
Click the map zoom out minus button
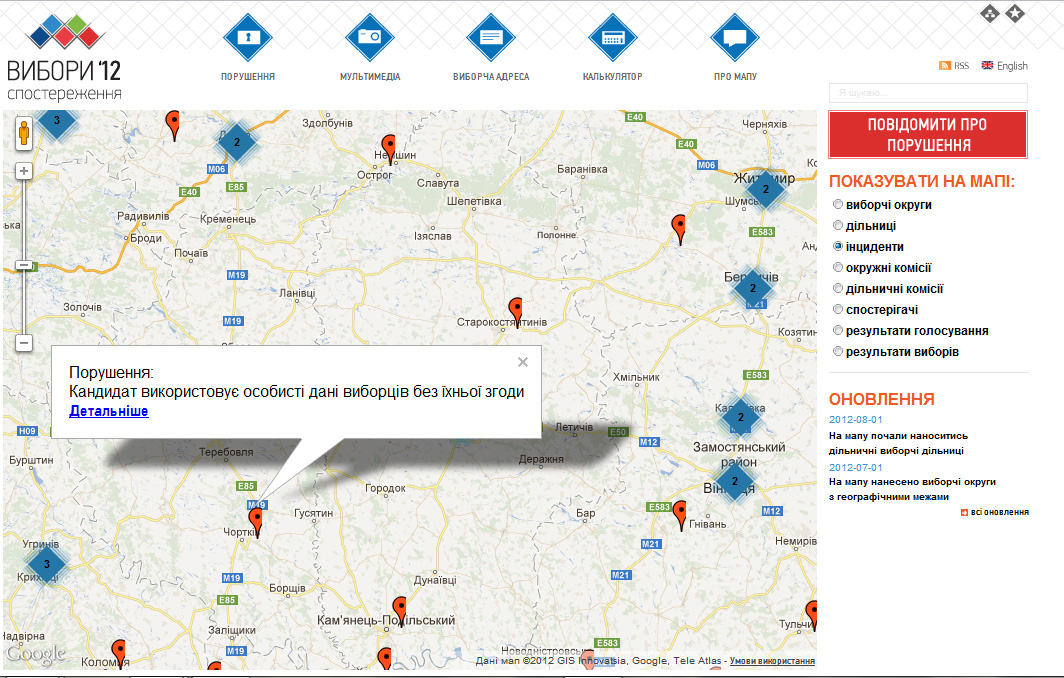(24, 343)
